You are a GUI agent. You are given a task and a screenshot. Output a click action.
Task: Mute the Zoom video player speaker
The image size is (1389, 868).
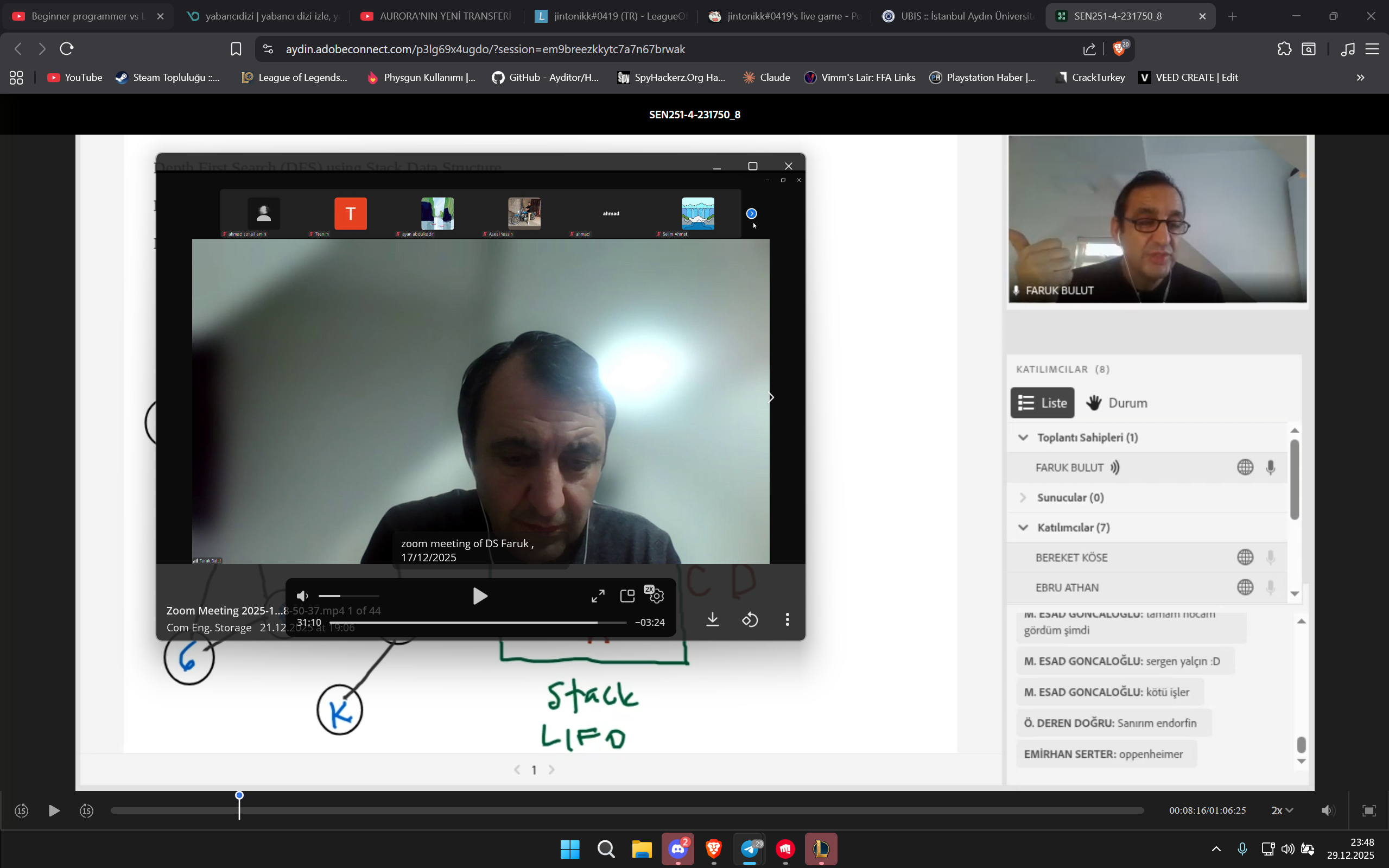[302, 596]
